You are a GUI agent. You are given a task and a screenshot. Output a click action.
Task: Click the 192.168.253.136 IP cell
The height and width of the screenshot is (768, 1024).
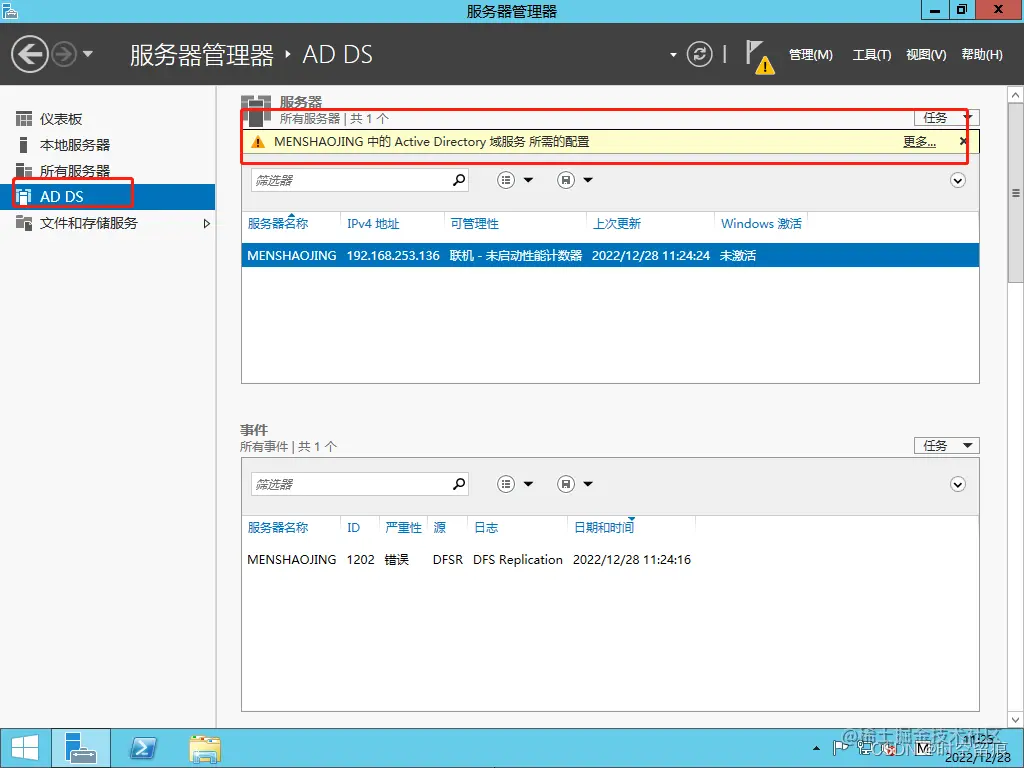click(x=393, y=255)
